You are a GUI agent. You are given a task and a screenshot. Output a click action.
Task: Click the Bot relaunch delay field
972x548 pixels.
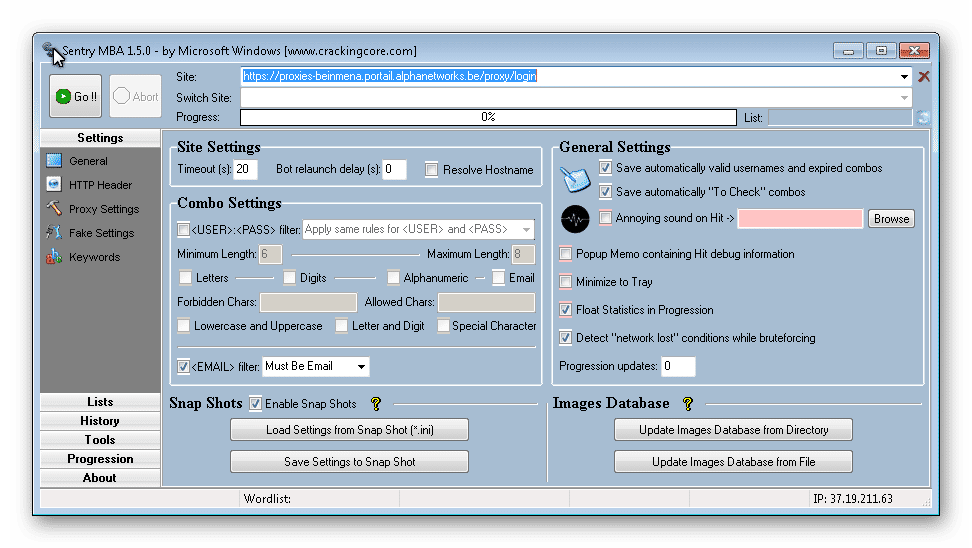(394, 169)
